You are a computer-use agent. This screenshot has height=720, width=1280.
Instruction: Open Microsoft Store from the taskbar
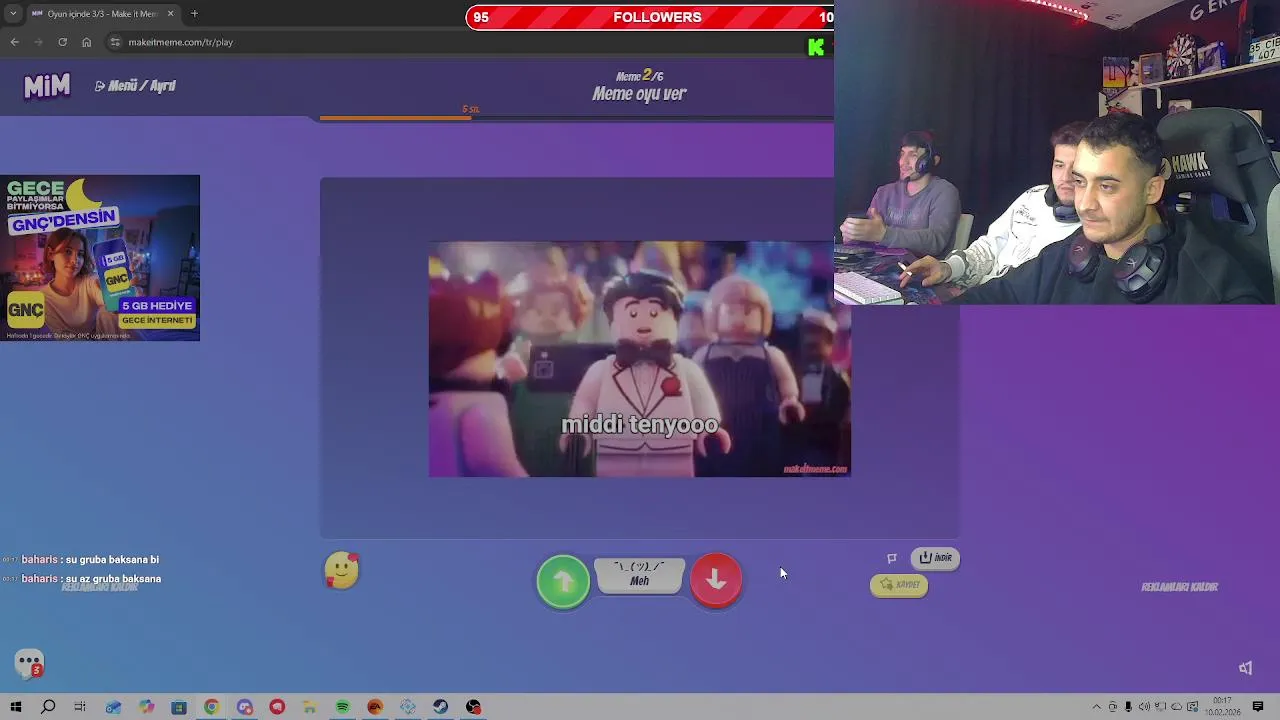[179, 707]
